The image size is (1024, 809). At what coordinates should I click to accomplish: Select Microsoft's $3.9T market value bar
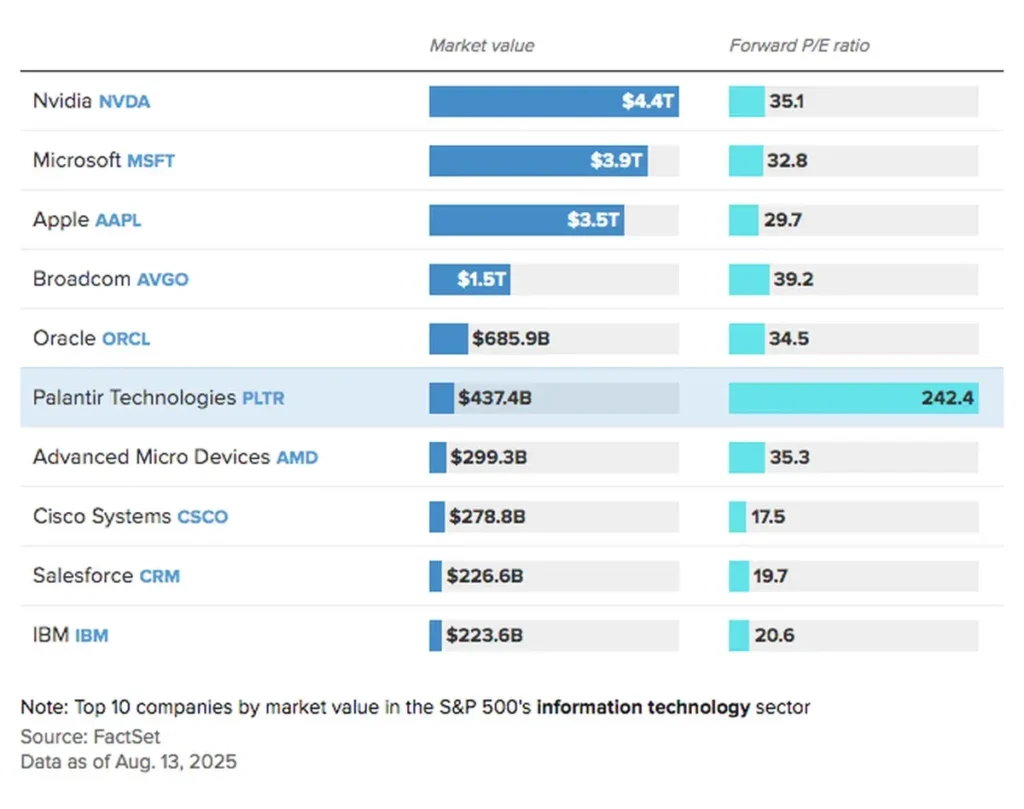pos(538,161)
